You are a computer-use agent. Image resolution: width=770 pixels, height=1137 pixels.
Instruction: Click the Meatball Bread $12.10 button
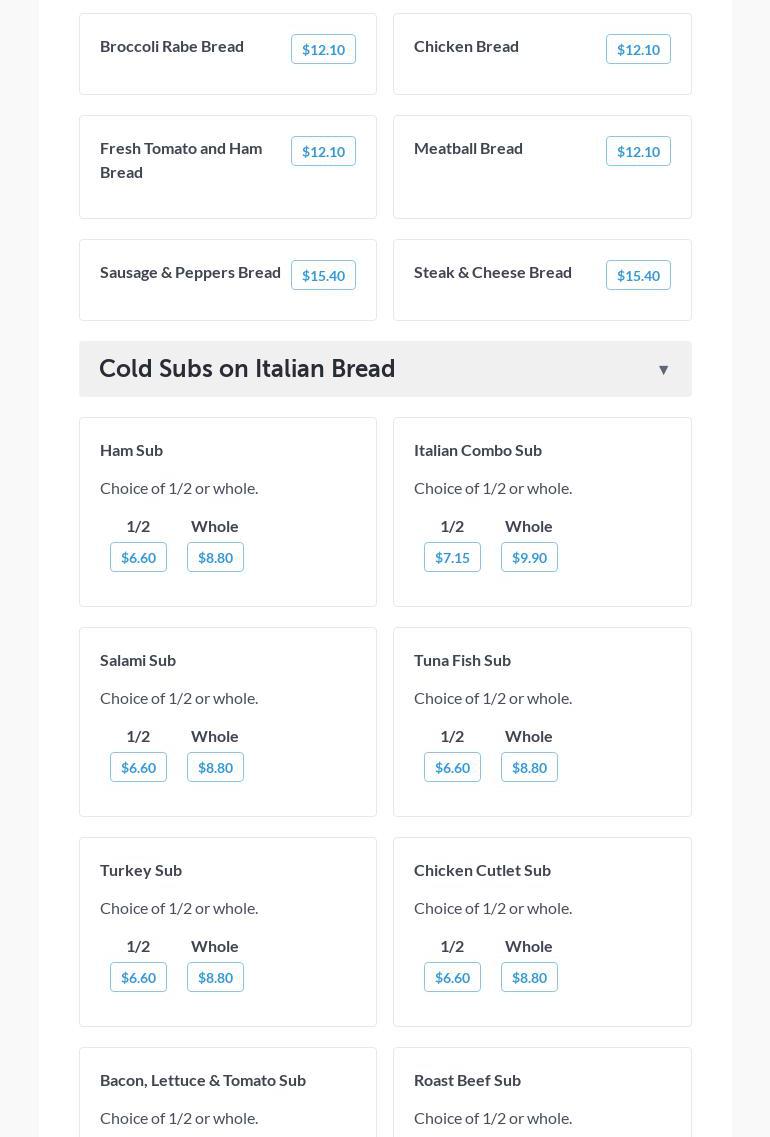point(638,151)
